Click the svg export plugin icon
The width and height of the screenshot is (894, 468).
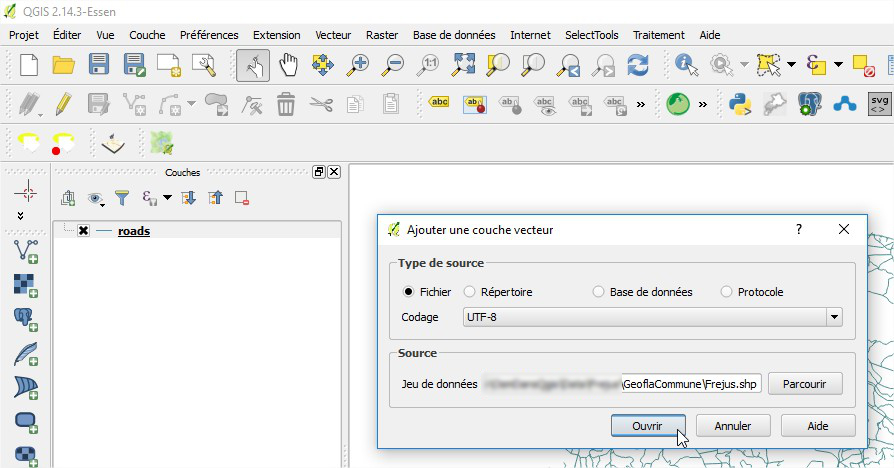[879, 104]
